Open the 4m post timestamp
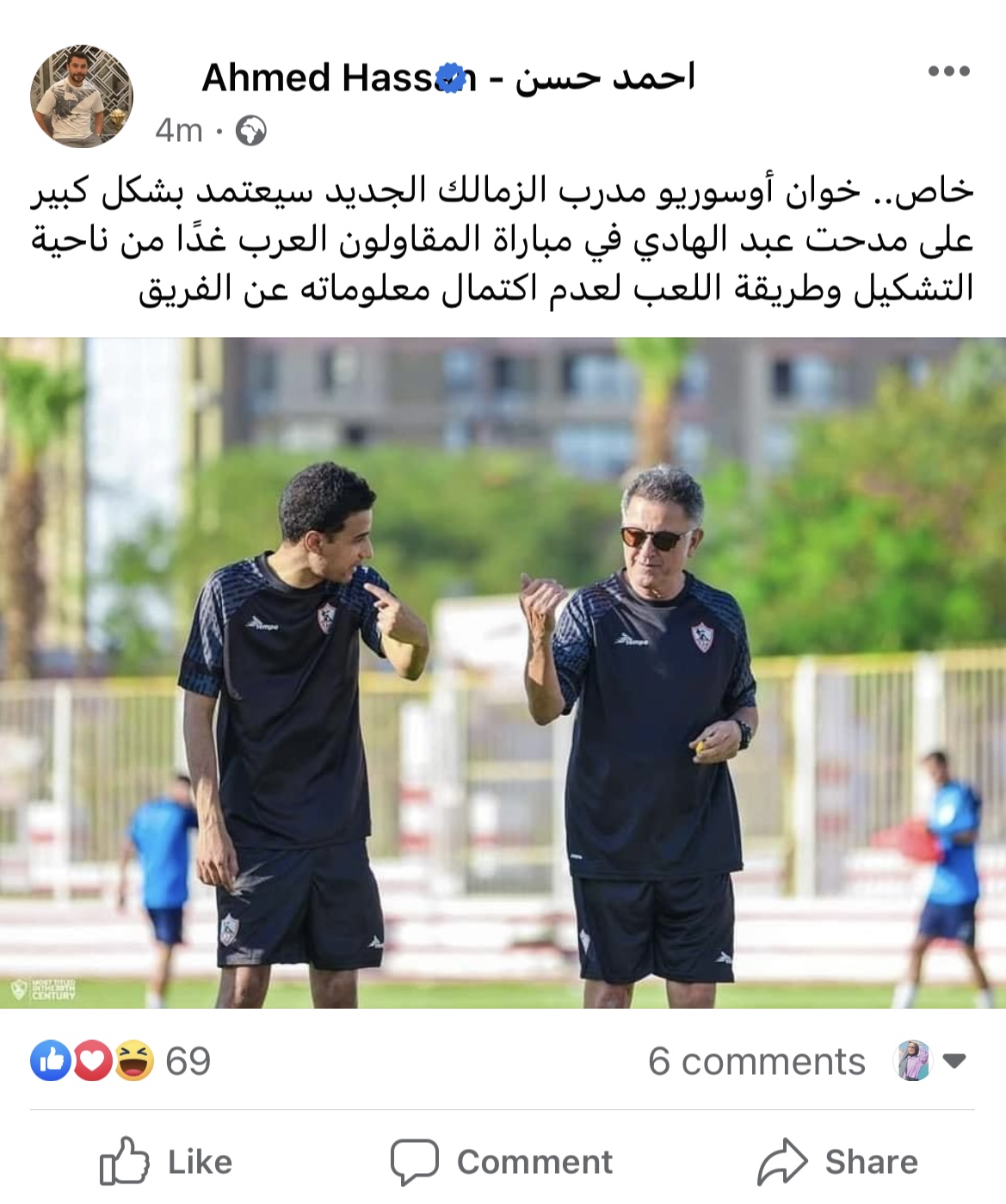 [x=179, y=131]
